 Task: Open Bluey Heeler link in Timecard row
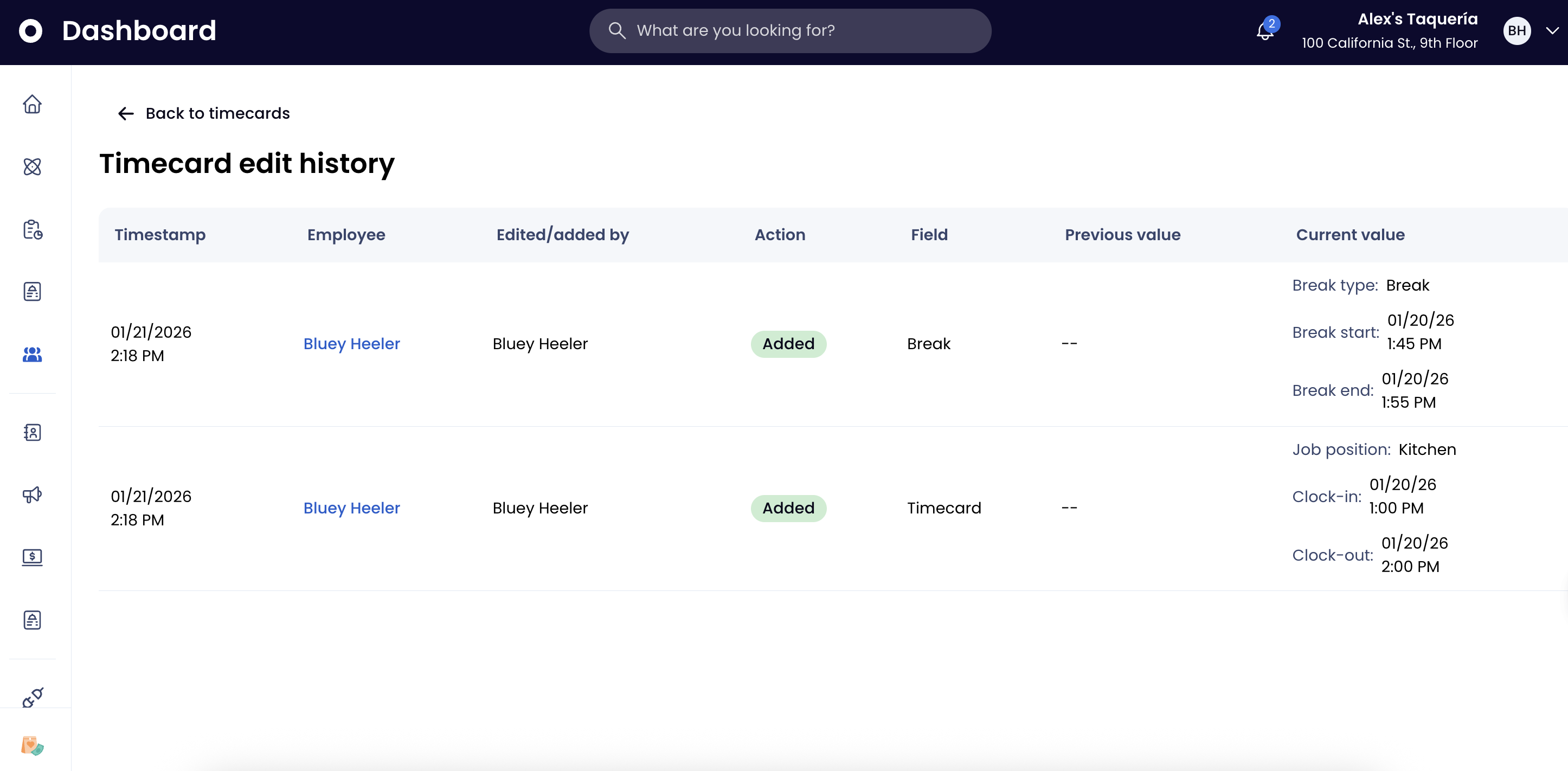tap(351, 508)
